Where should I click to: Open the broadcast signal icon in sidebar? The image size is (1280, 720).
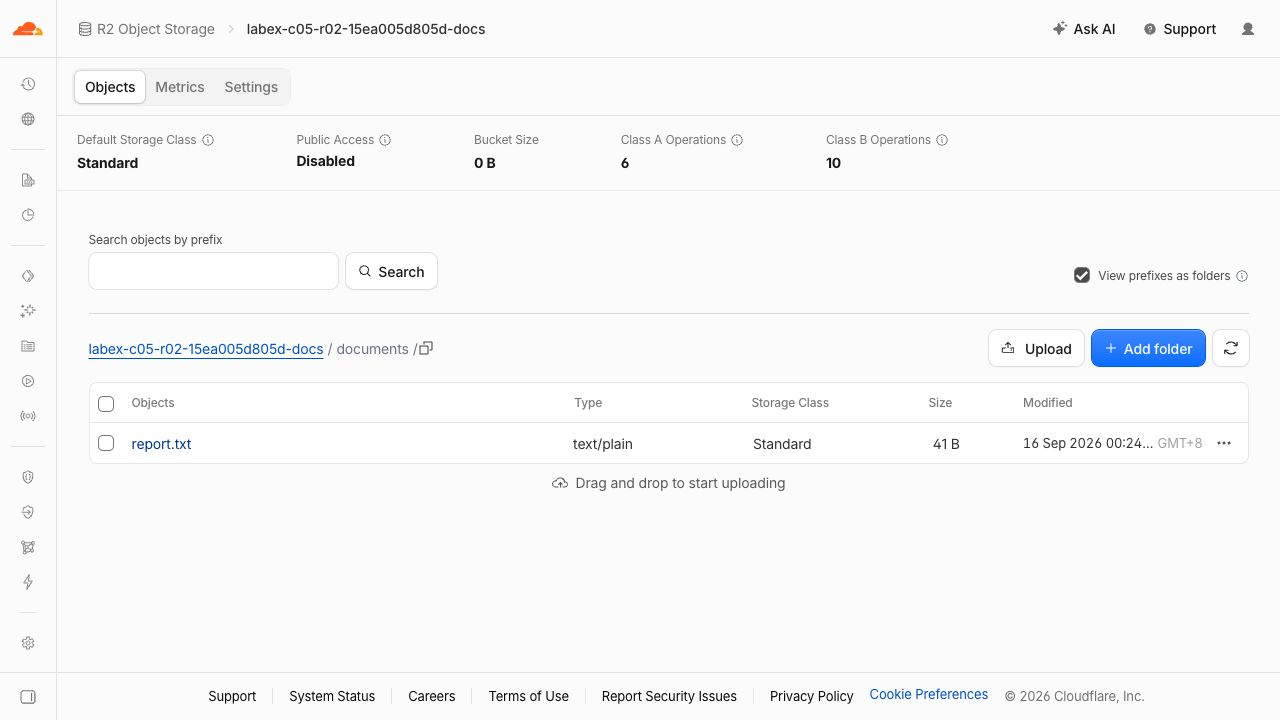tap(28, 416)
